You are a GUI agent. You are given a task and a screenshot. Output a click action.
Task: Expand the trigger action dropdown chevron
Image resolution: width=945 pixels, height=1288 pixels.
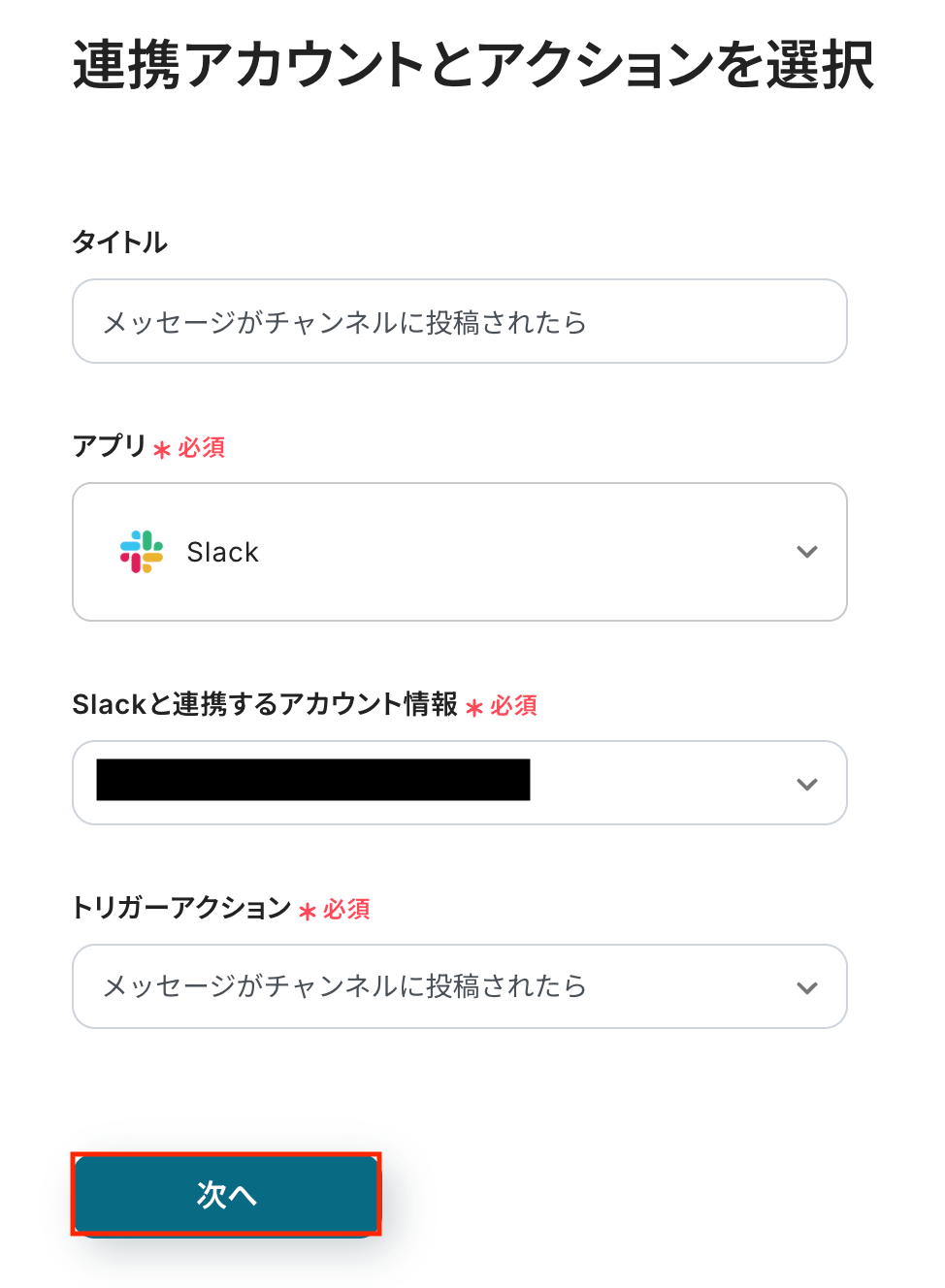pyautogui.click(x=806, y=987)
